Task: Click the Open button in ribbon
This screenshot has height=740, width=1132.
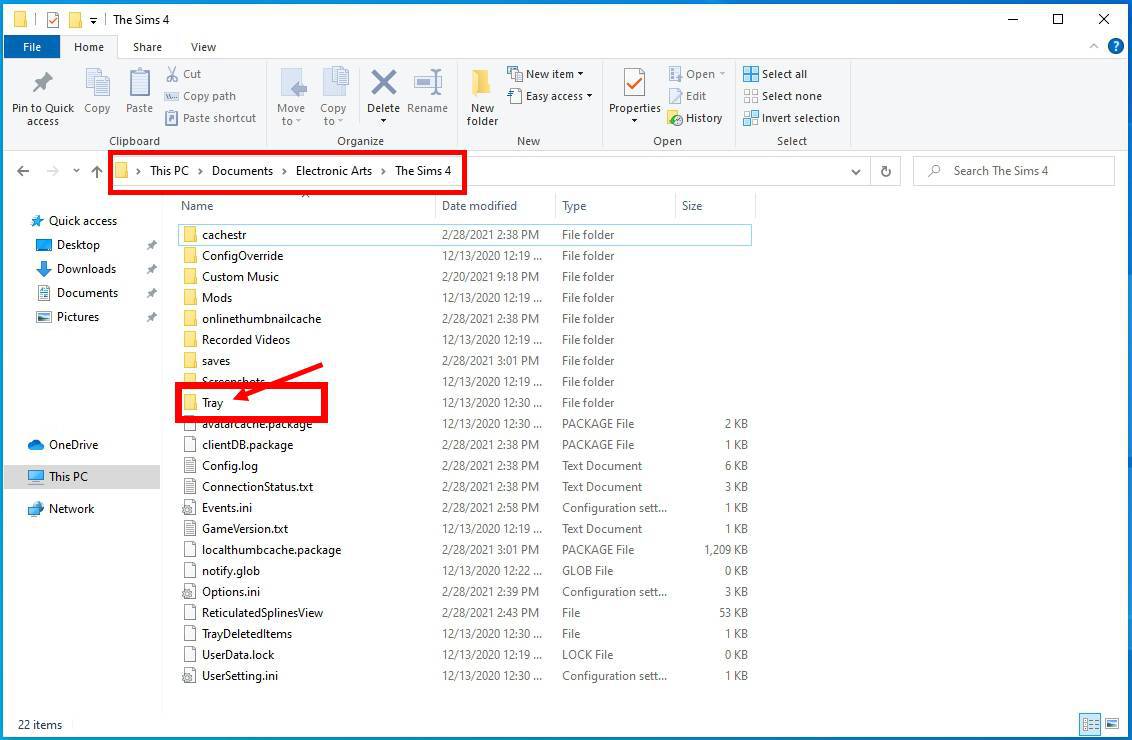Action: [x=697, y=74]
